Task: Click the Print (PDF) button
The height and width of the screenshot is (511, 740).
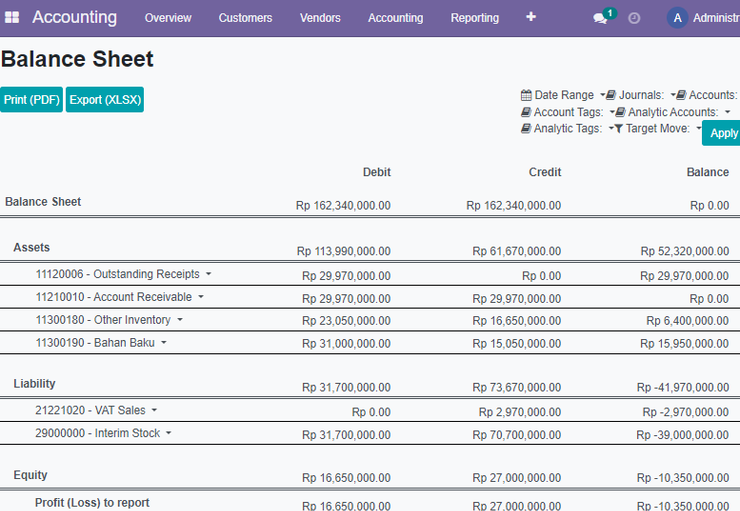Action: [31, 100]
